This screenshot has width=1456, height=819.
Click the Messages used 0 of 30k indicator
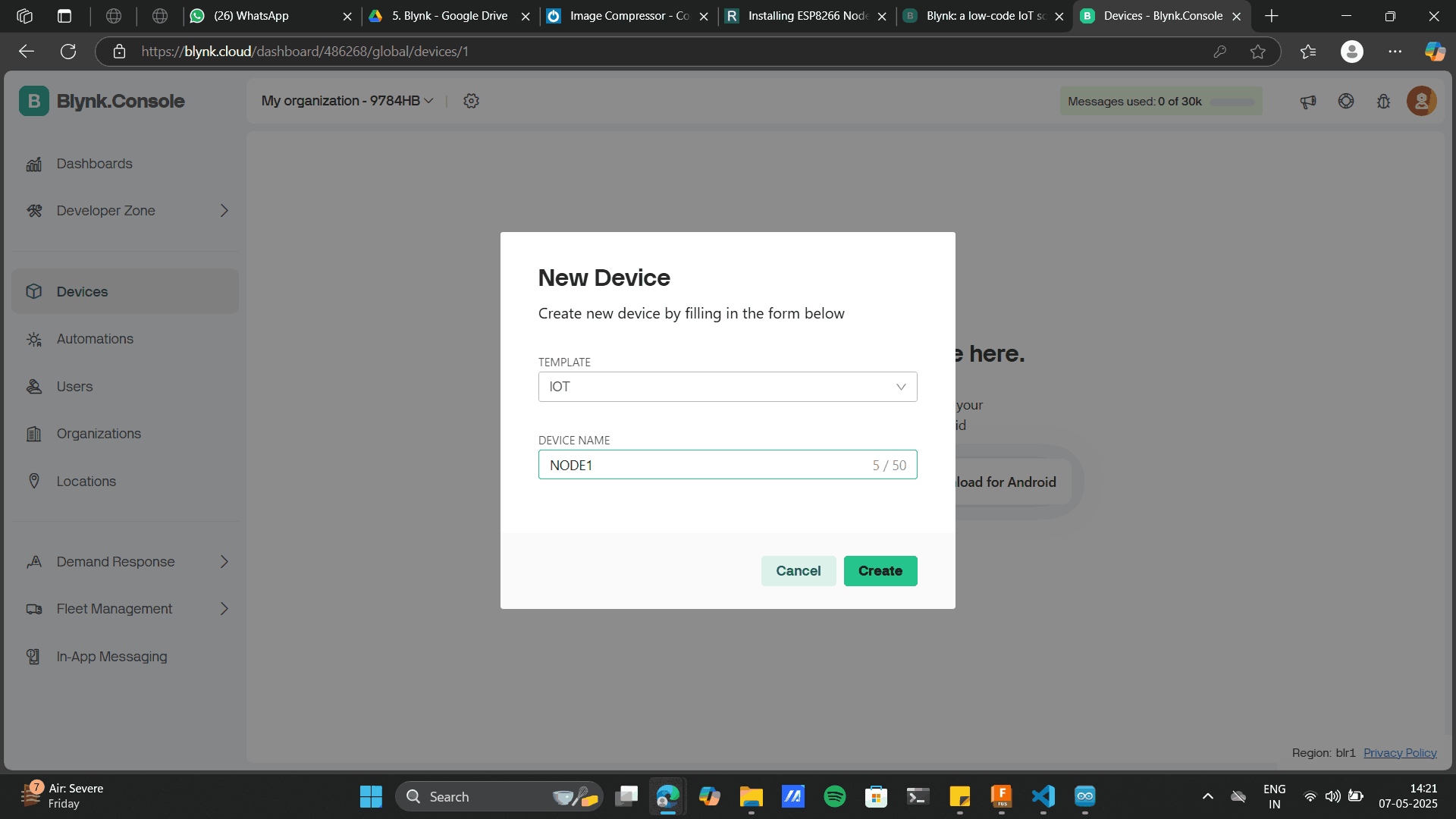(x=1161, y=102)
